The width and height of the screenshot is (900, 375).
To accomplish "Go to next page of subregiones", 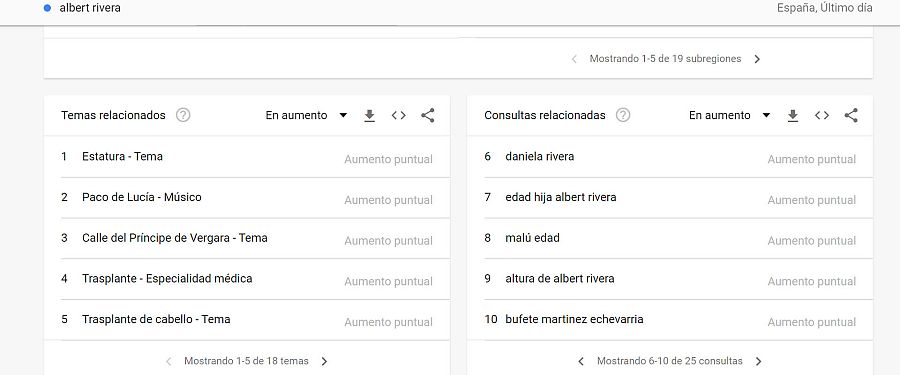I will point(757,59).
